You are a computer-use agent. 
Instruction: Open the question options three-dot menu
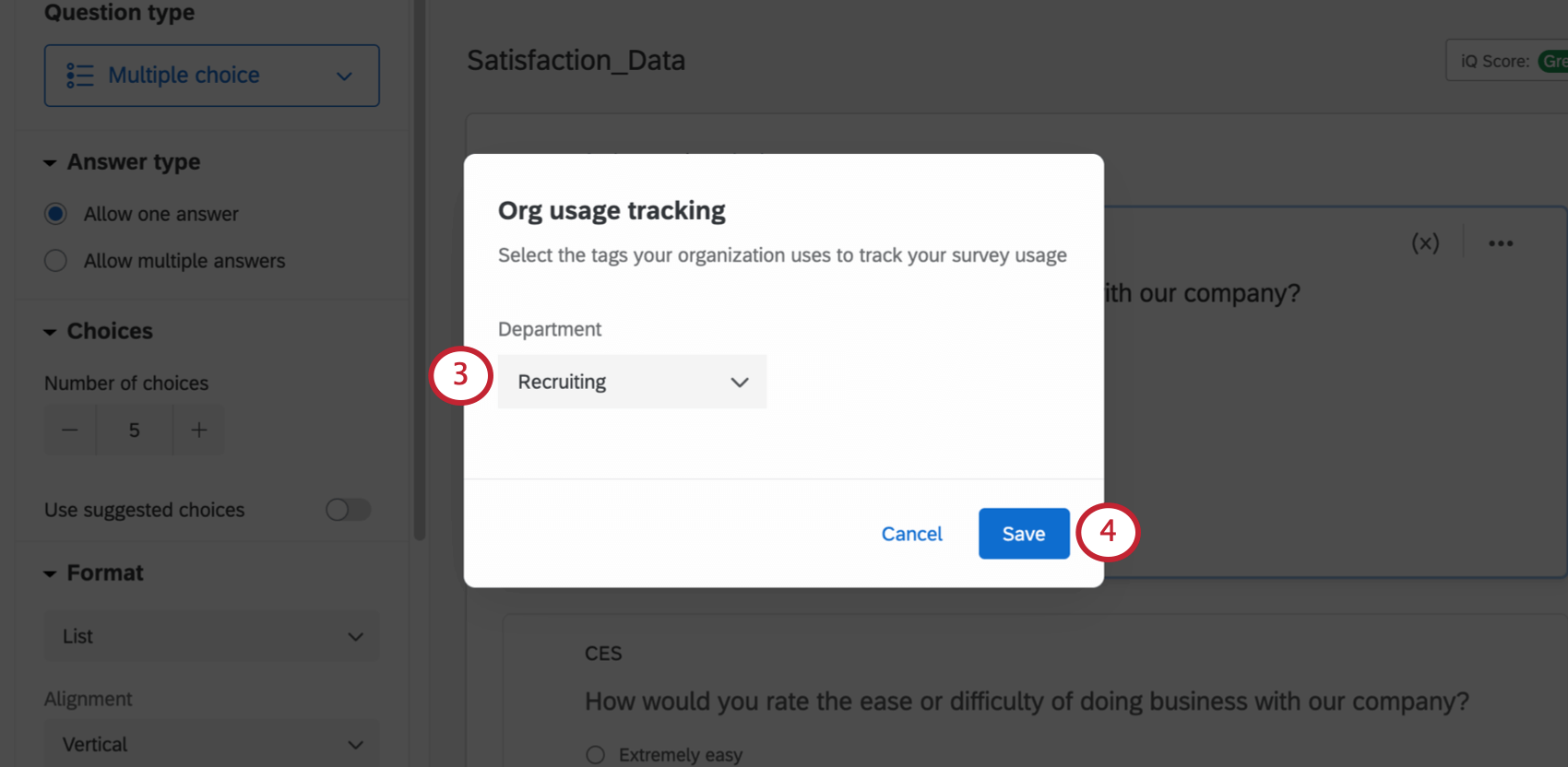pyautogui.click(x=1501, y=243)
